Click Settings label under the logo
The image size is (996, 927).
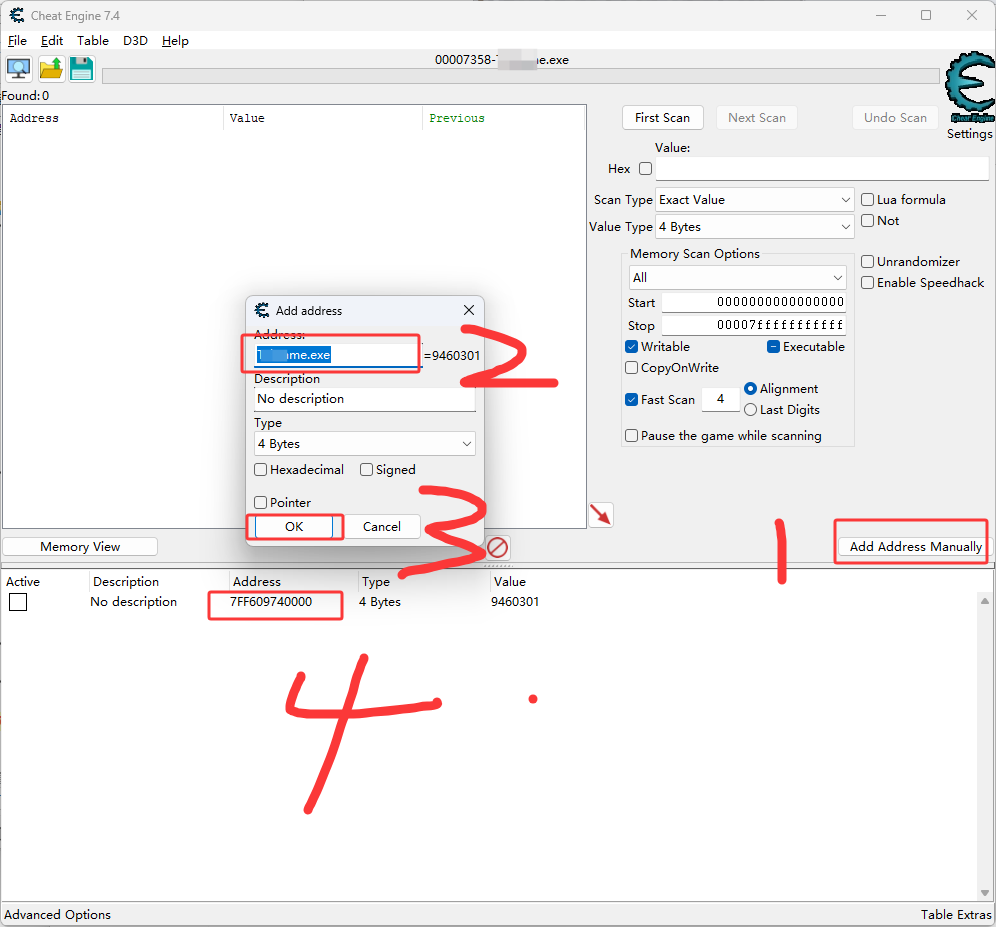point(969,133)
